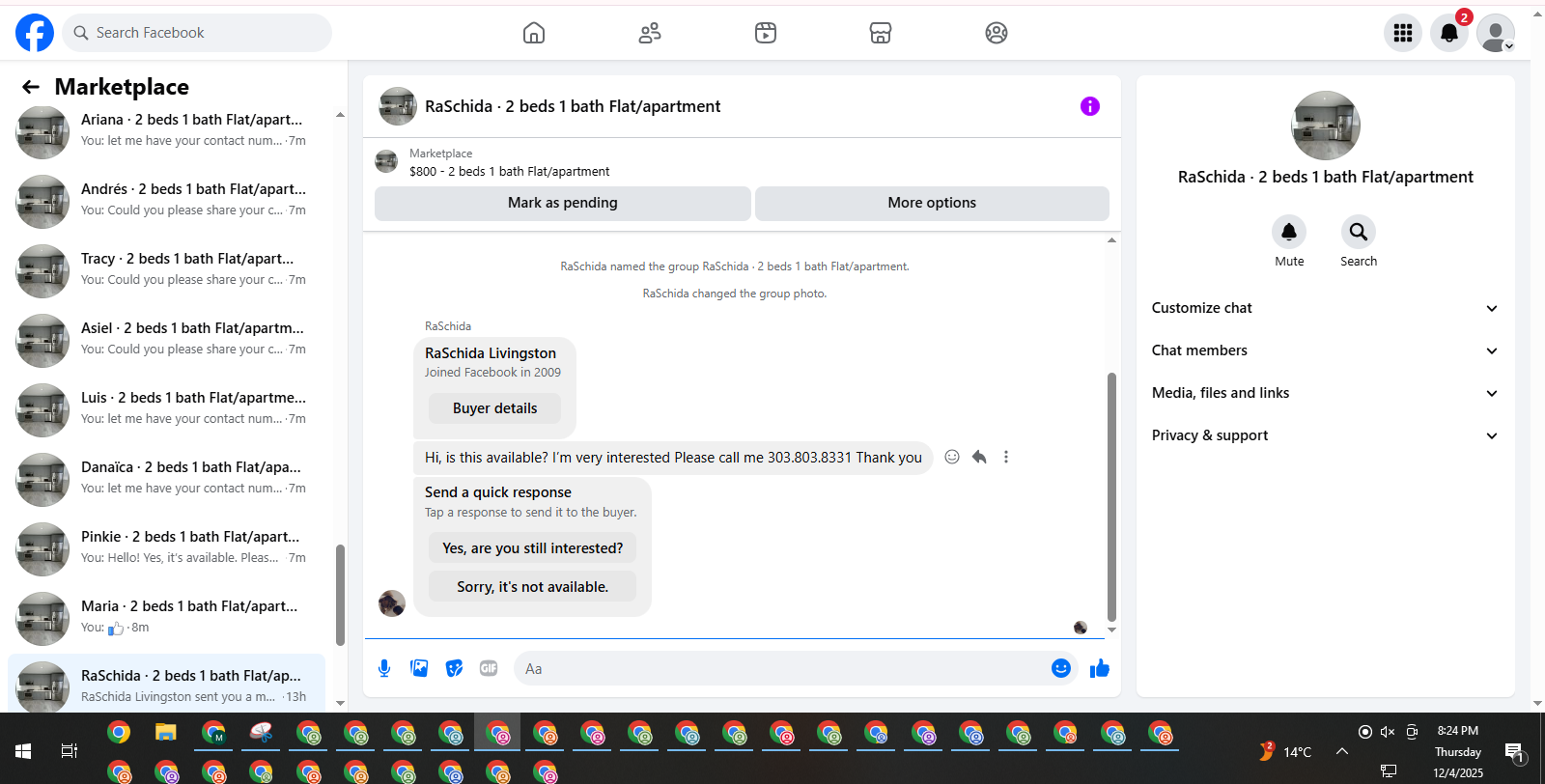Show hidden system tray icons
The height and width of the screenshot is (784, 1545).
click(x=1342, y=751)
